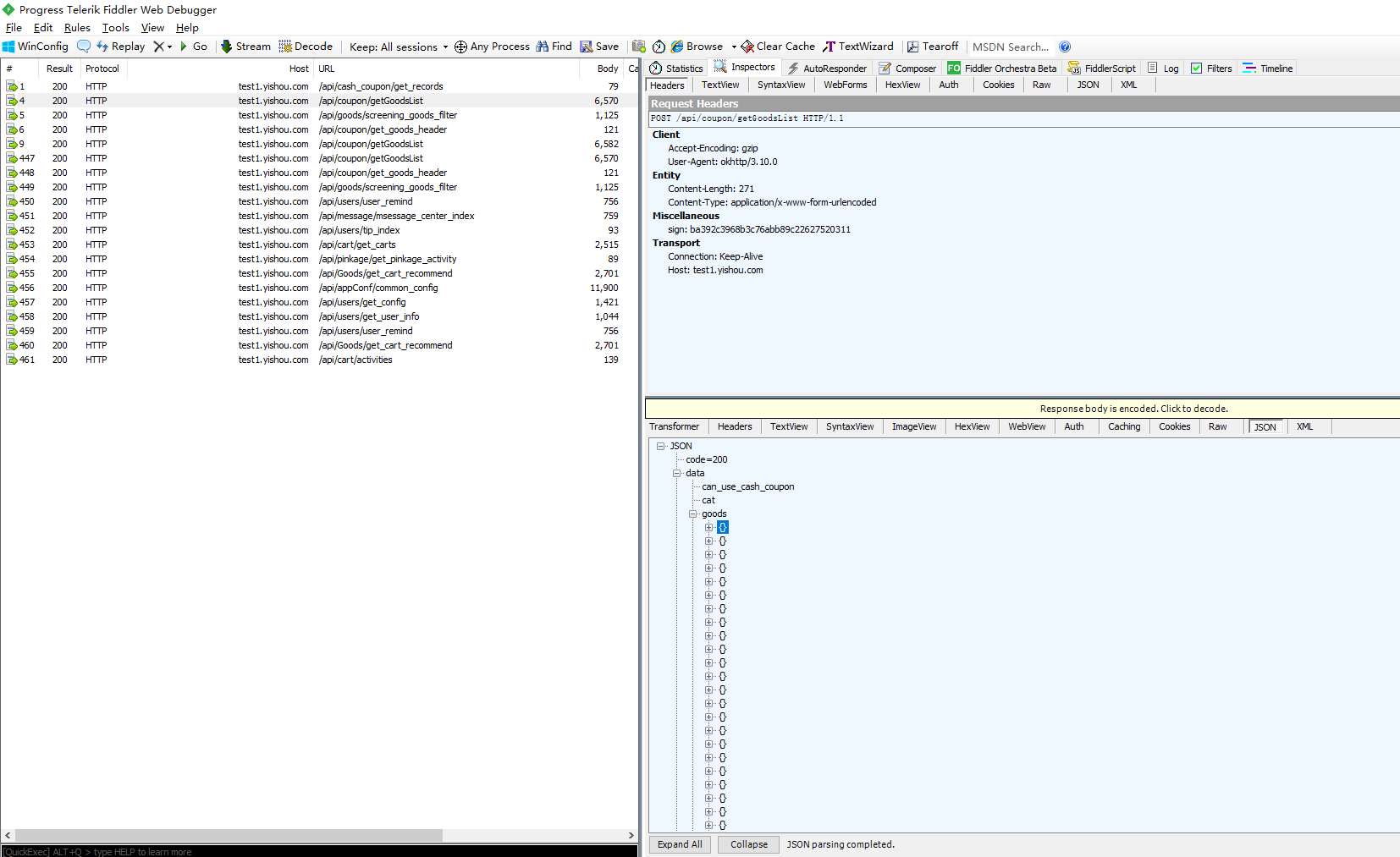Open the Browse dropdown arrow

pyautogui.click(x=734, y=47)
